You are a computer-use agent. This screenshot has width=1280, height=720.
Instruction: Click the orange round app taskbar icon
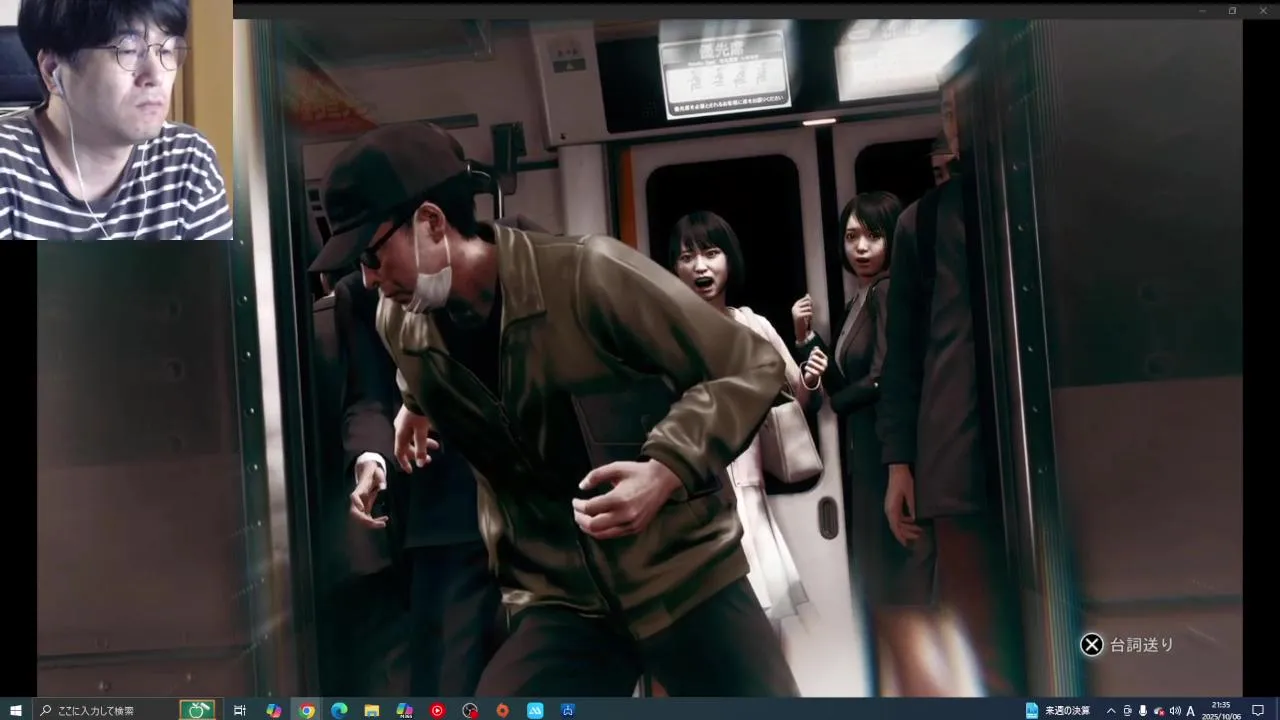pos(503,710)
